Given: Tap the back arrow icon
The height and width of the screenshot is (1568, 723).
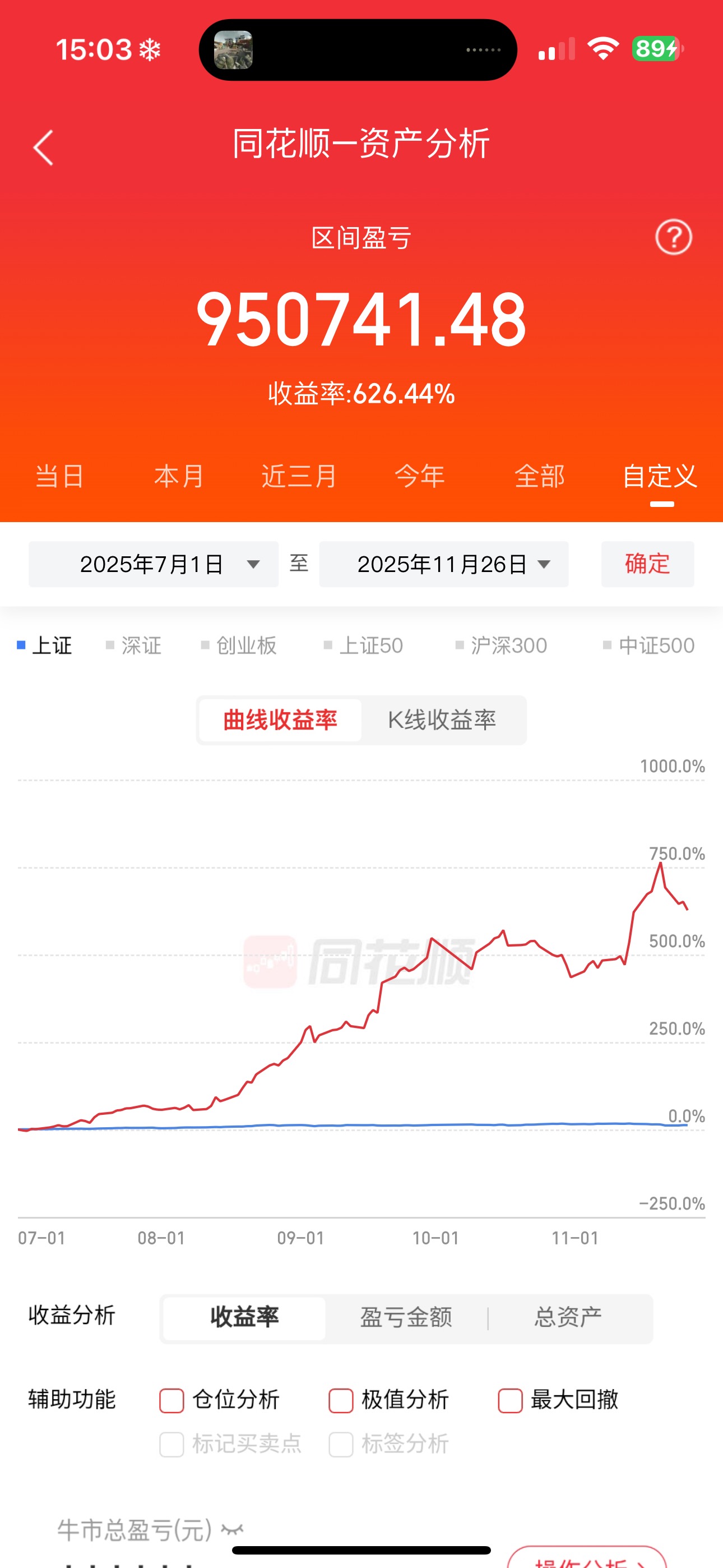Looking at the screenshot, I should pos(43,147).
